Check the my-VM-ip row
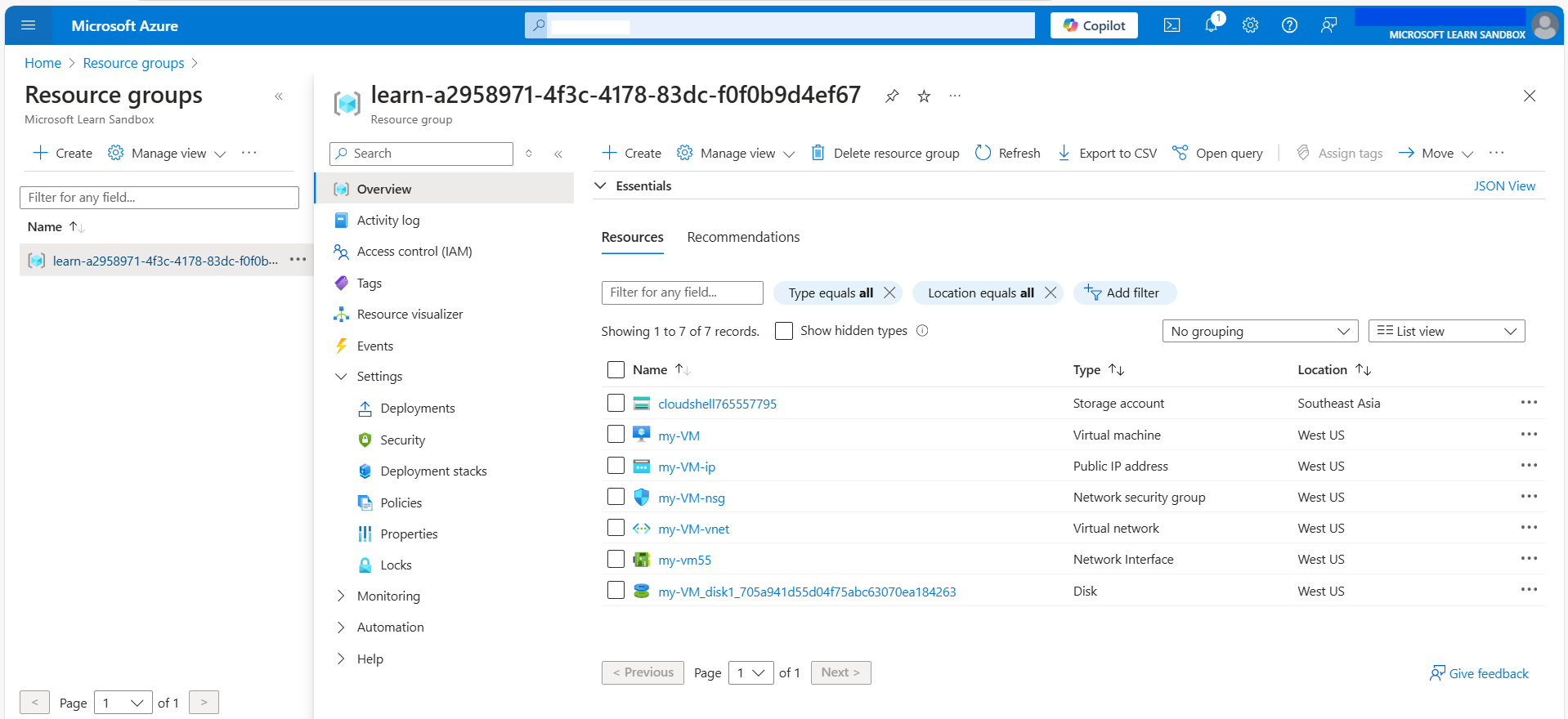The width and height of the screenshot is (1568, 719). (616, 466)
